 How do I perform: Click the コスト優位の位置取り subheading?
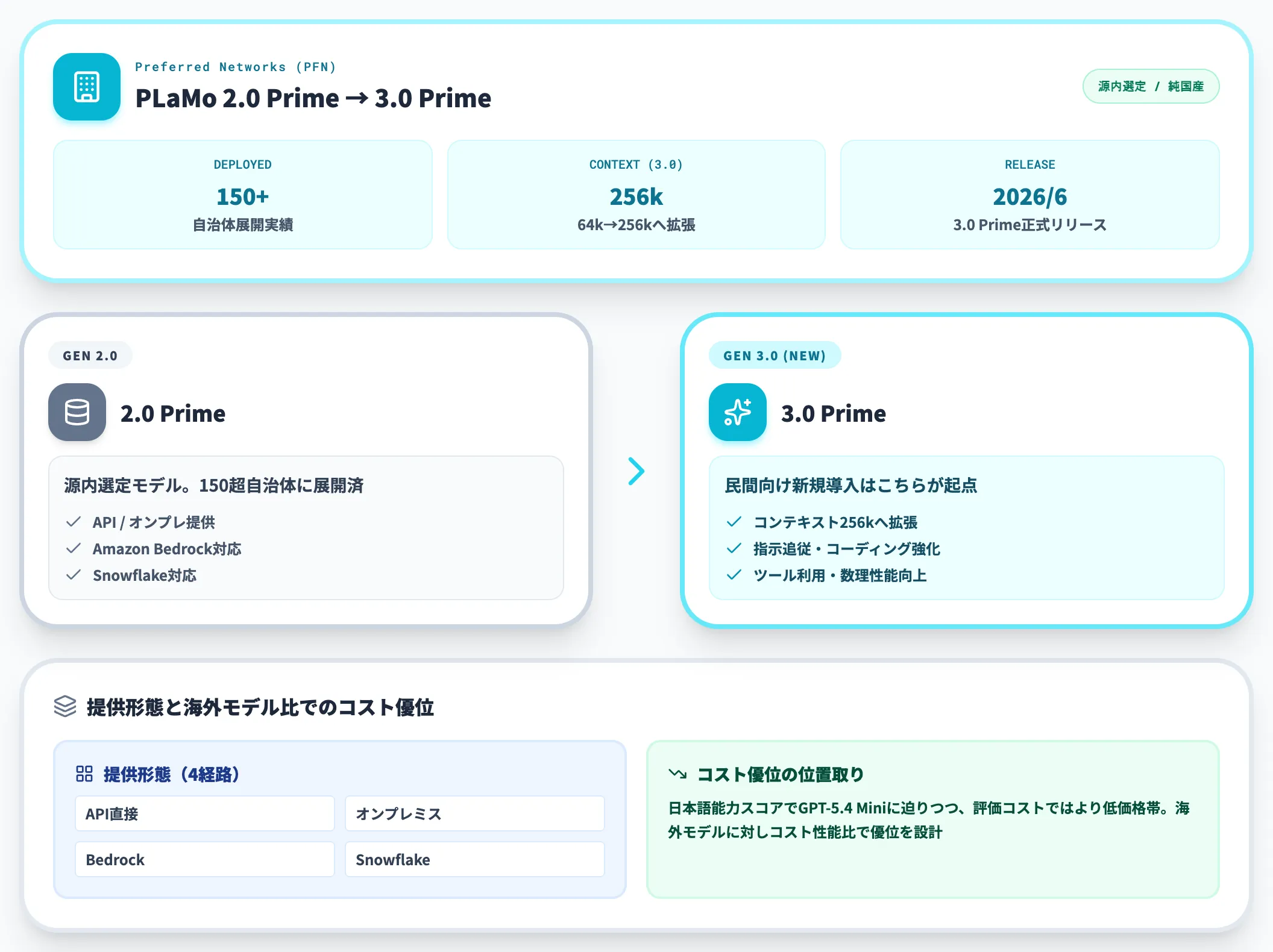pos(781,774)
